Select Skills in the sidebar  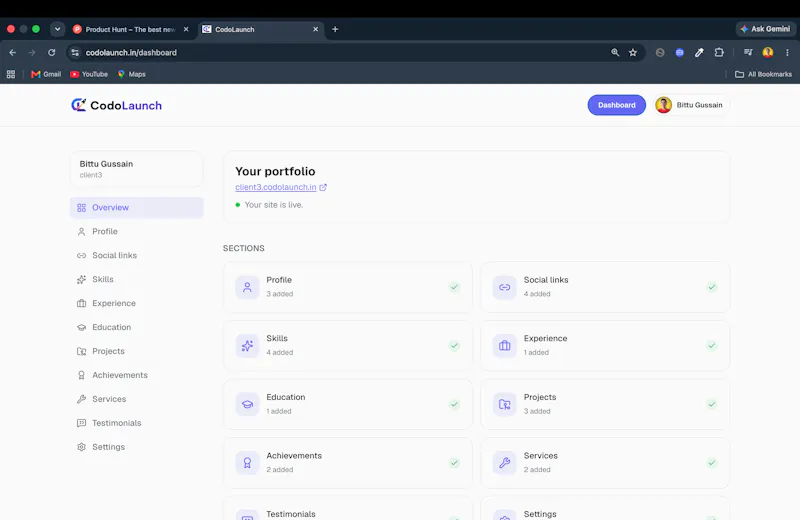[x=136, y=280]
